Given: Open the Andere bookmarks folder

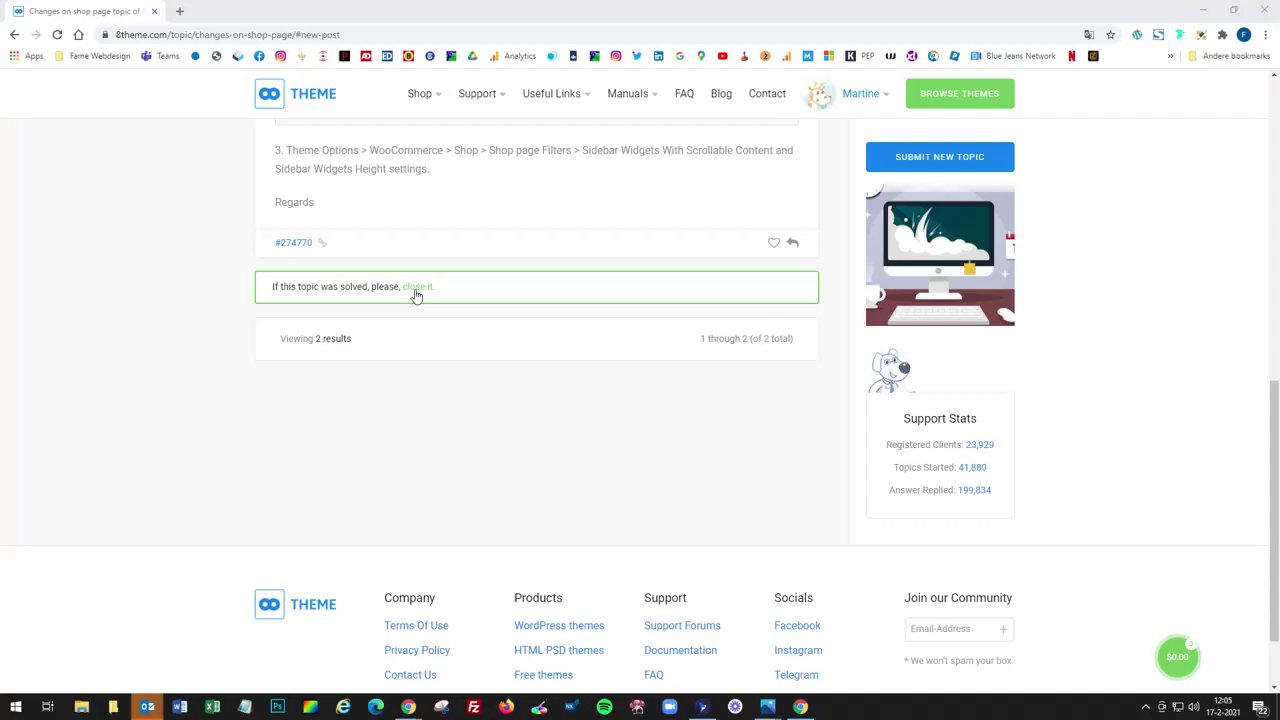Looking at the screenshot, I should (1229, 56).
